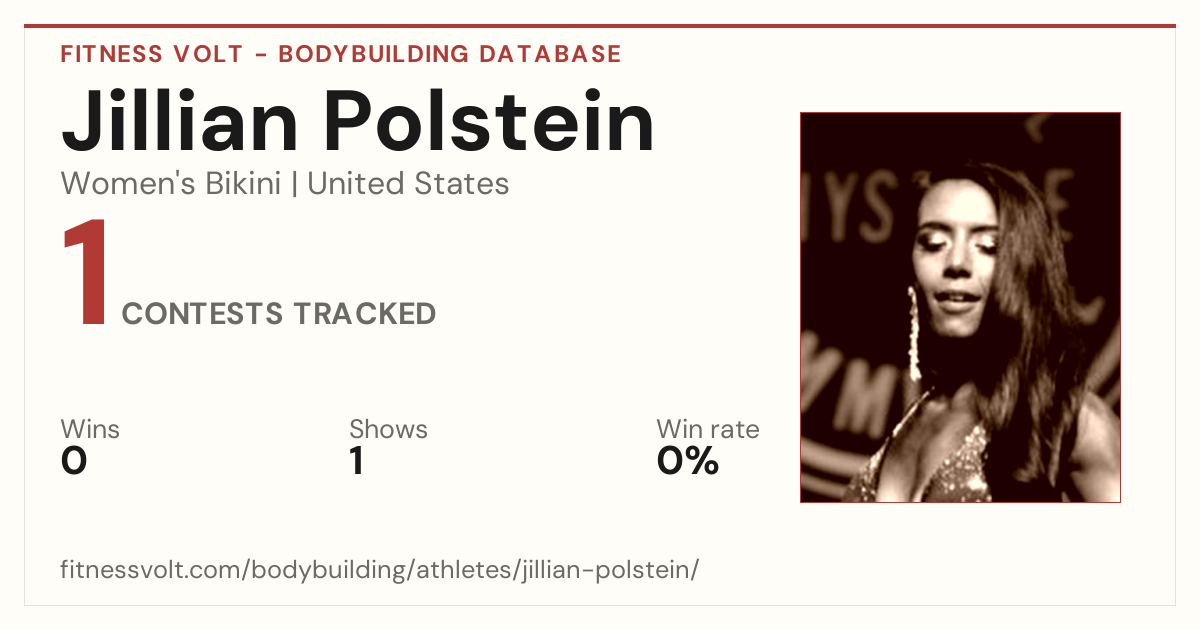This screenshot has width=1200, height=630.
Task: Click the 0% win rate value
Action: (688, 461)
